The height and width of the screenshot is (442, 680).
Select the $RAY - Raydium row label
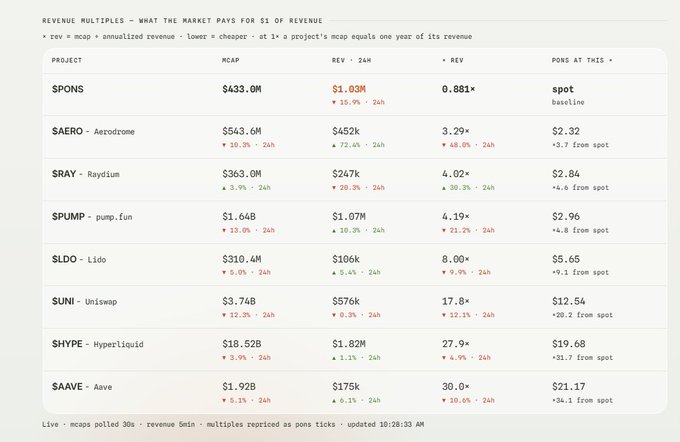pyautogui.click(x=85, y=174)
